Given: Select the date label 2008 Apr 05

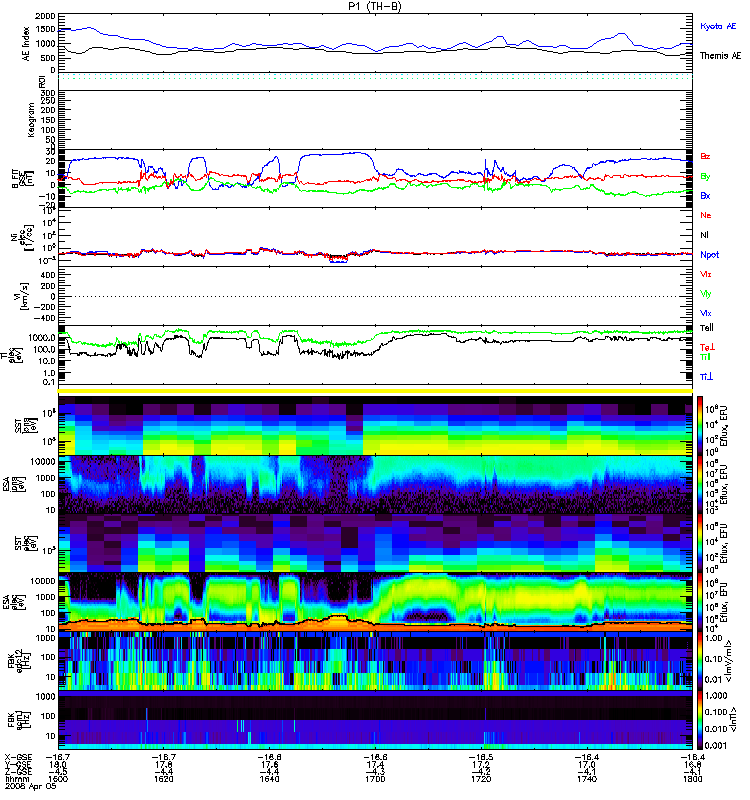Looking at the screenshot, I should pos(31,786).
